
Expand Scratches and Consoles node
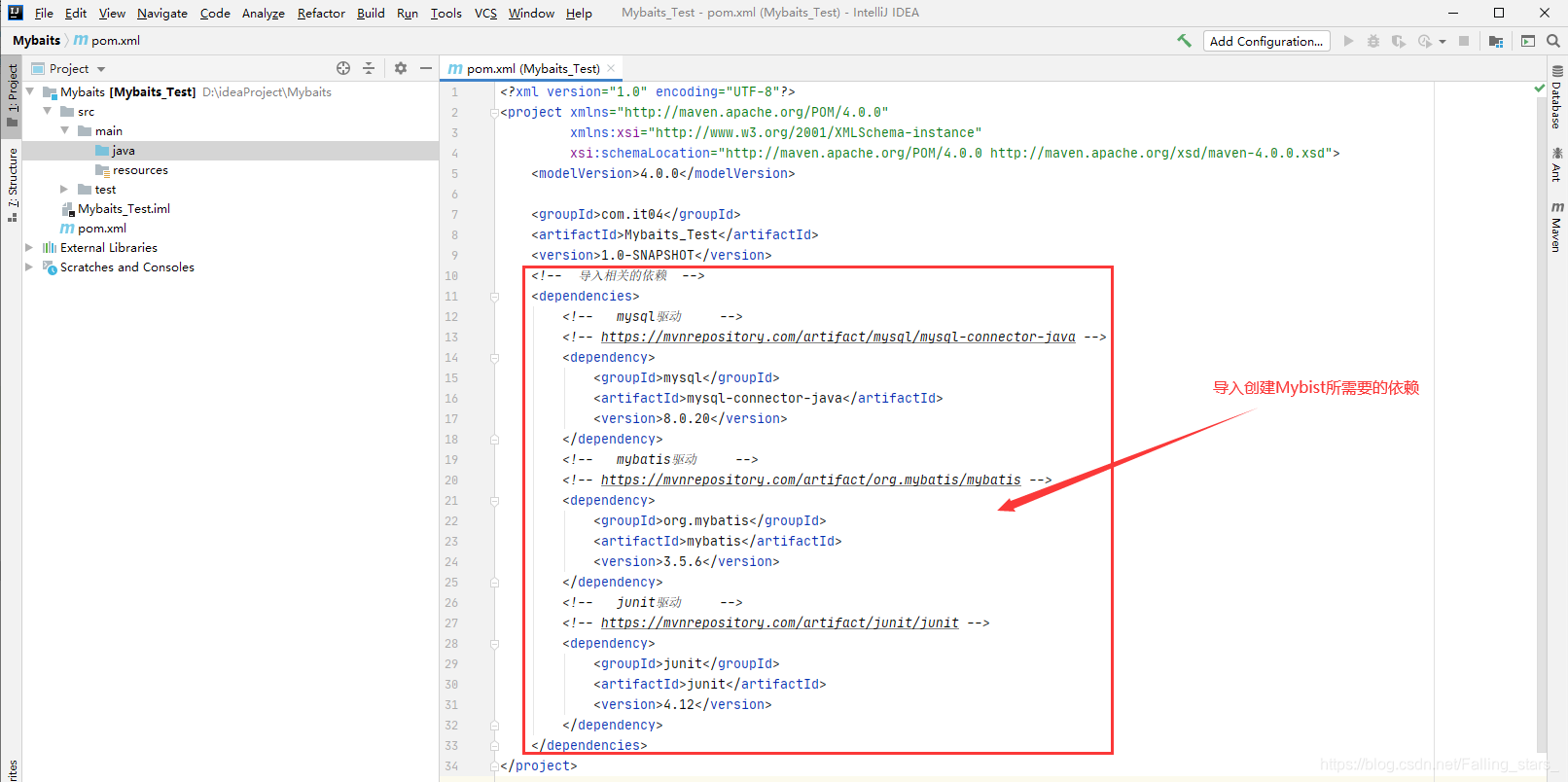30,267
